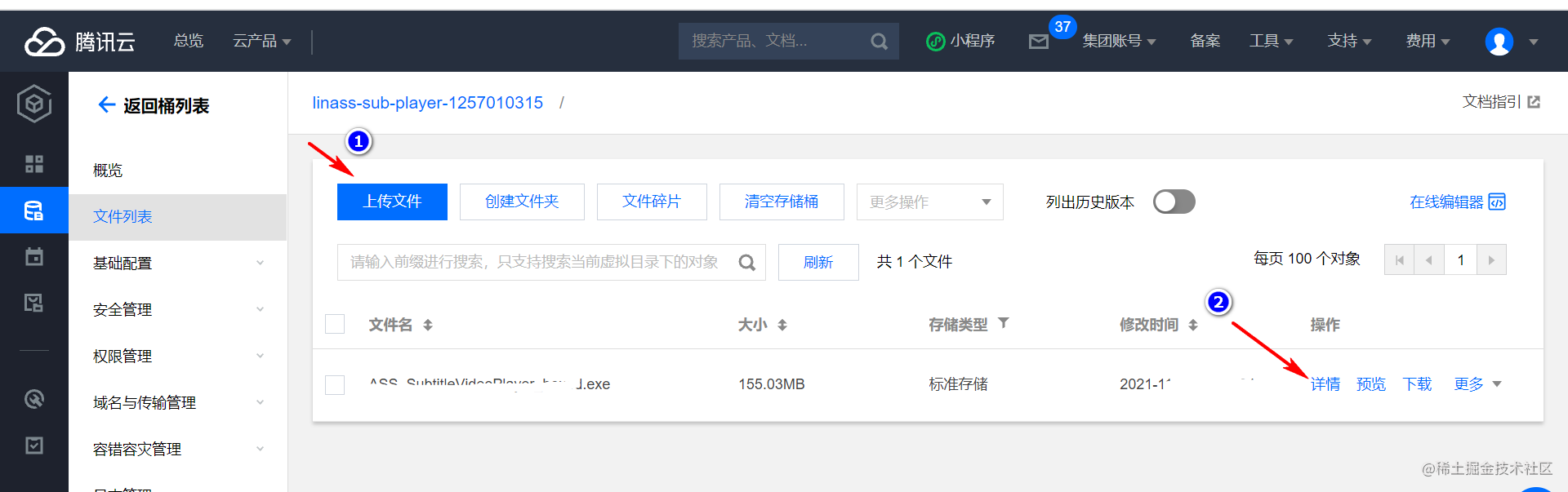The height and width of the screenshot is (492, 1568).
Task: Open 更多 dropdown for the file row
Action: point(1477,384)
